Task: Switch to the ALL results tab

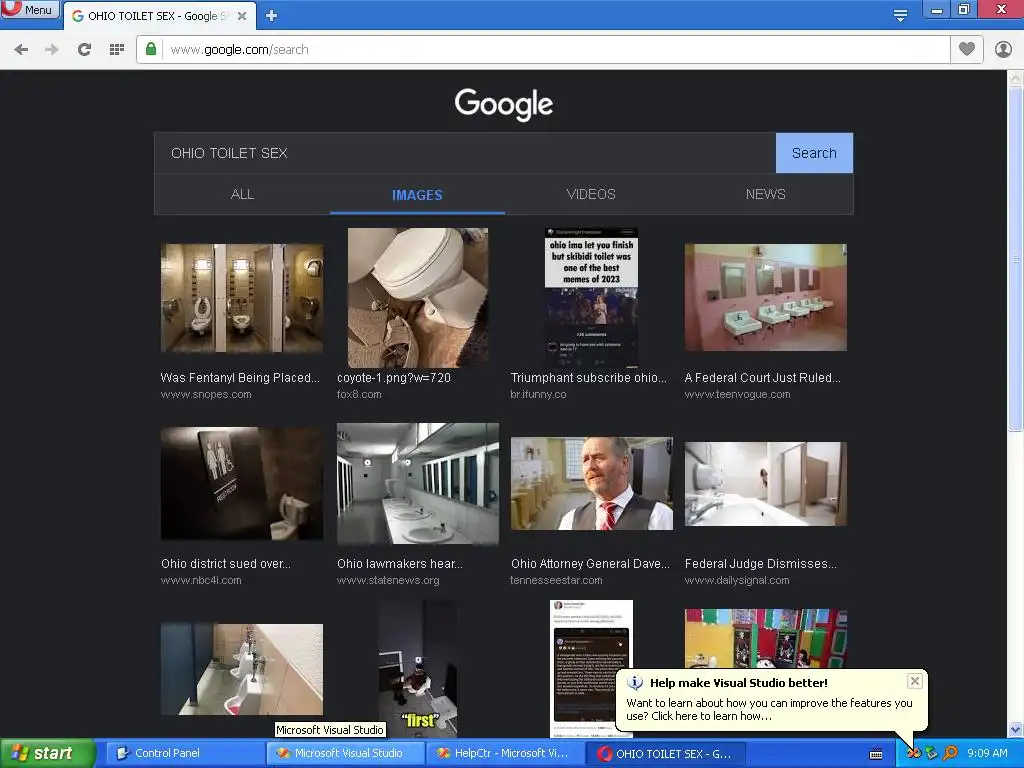Action: (242, 195)
